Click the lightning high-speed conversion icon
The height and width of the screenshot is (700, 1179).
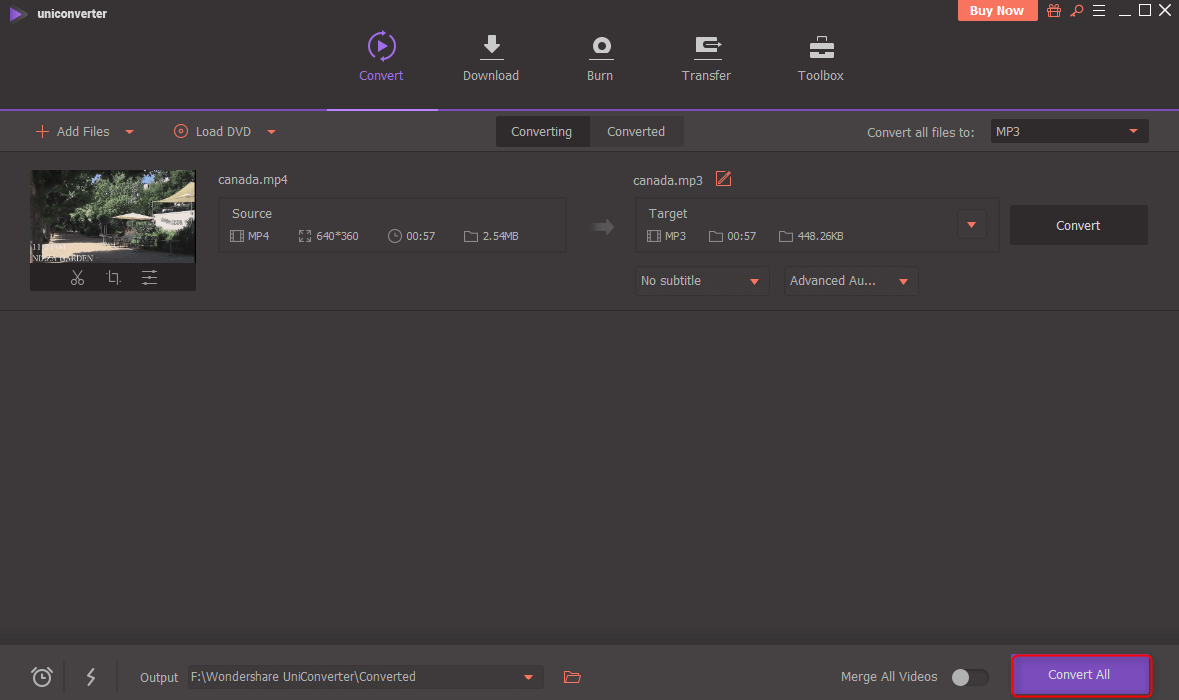[91, 677]
